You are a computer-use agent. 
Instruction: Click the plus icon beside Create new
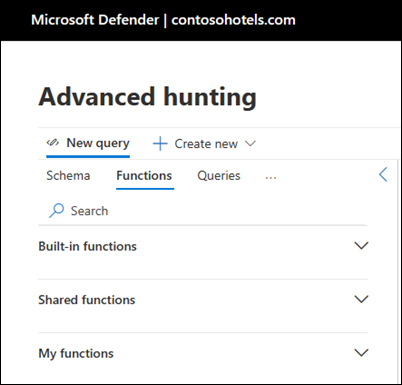coord(160,144)
